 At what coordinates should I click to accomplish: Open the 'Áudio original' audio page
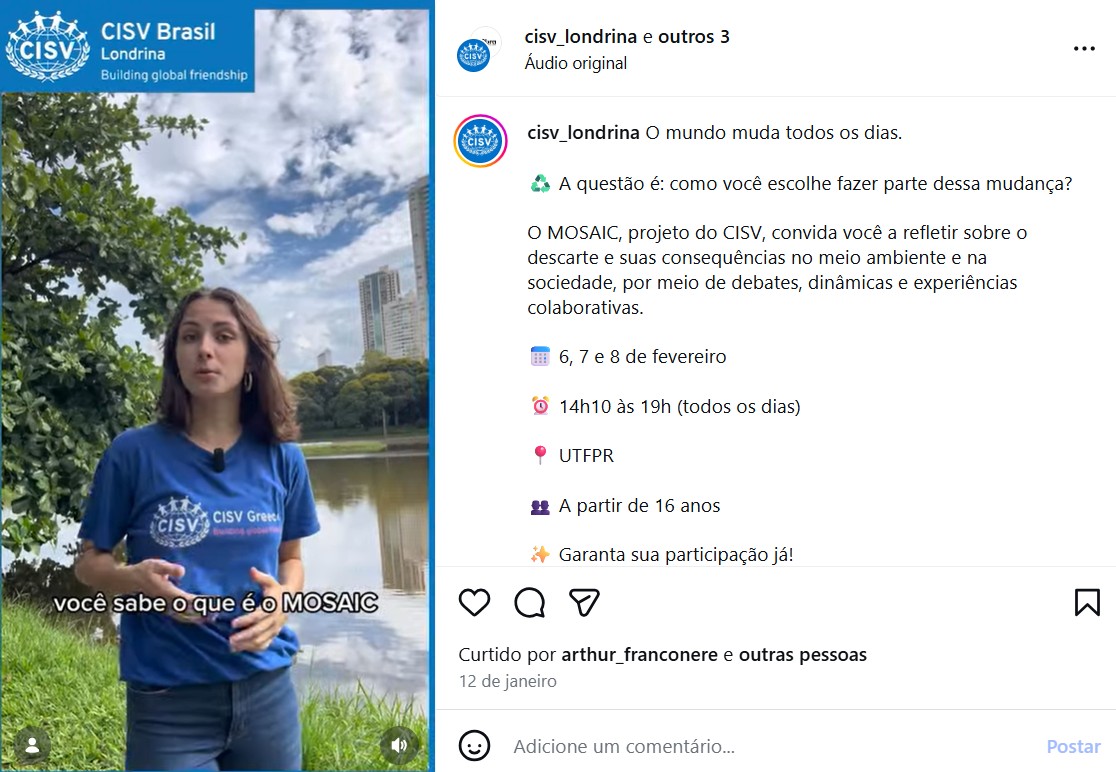coord(576,63)
